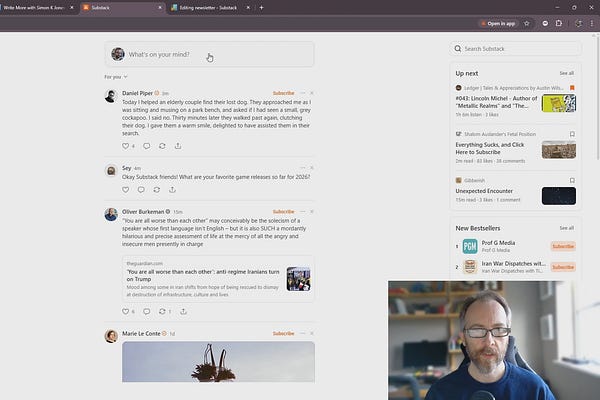Open the 'Unexpected Encounter' post title
Screen dimensions: 600x400
pyautogui.click(x=484, y=191)
